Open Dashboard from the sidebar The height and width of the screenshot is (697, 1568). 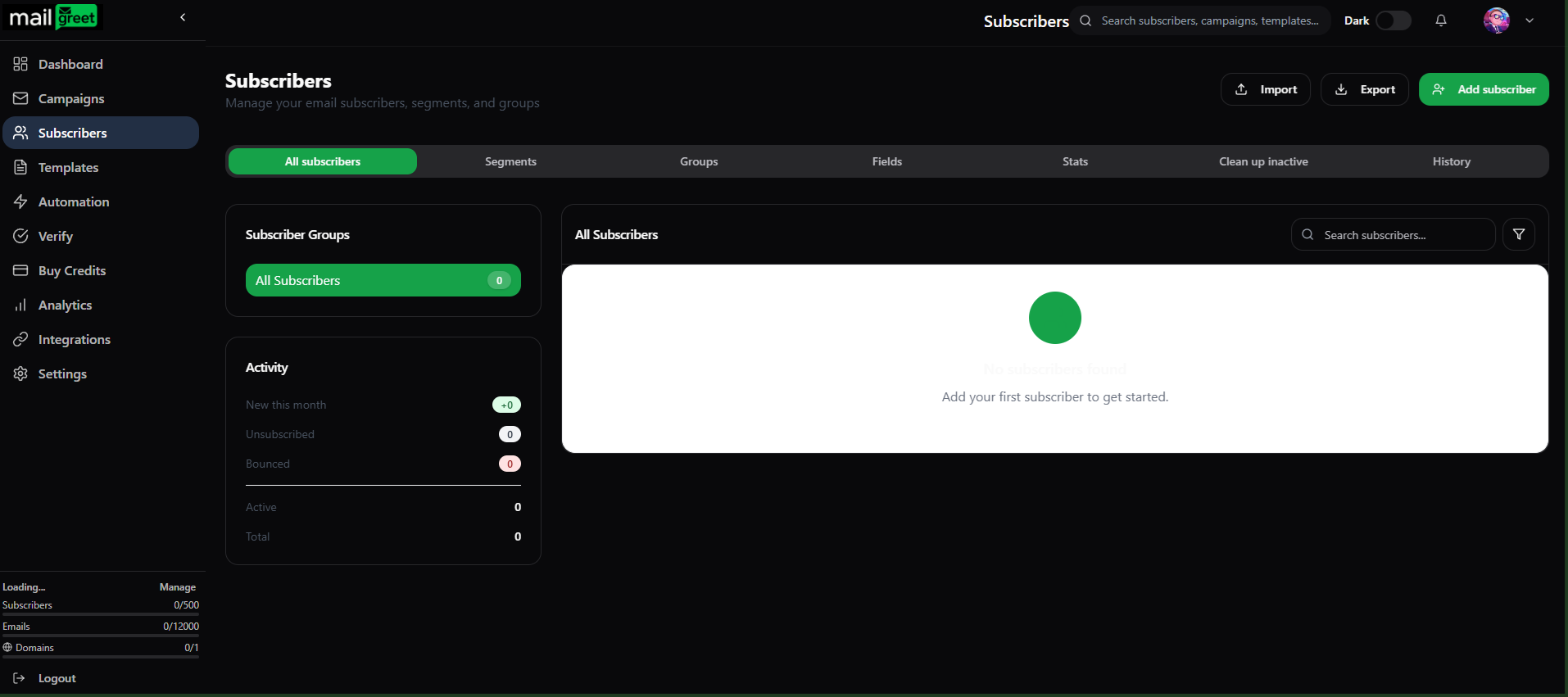point(101,64)
